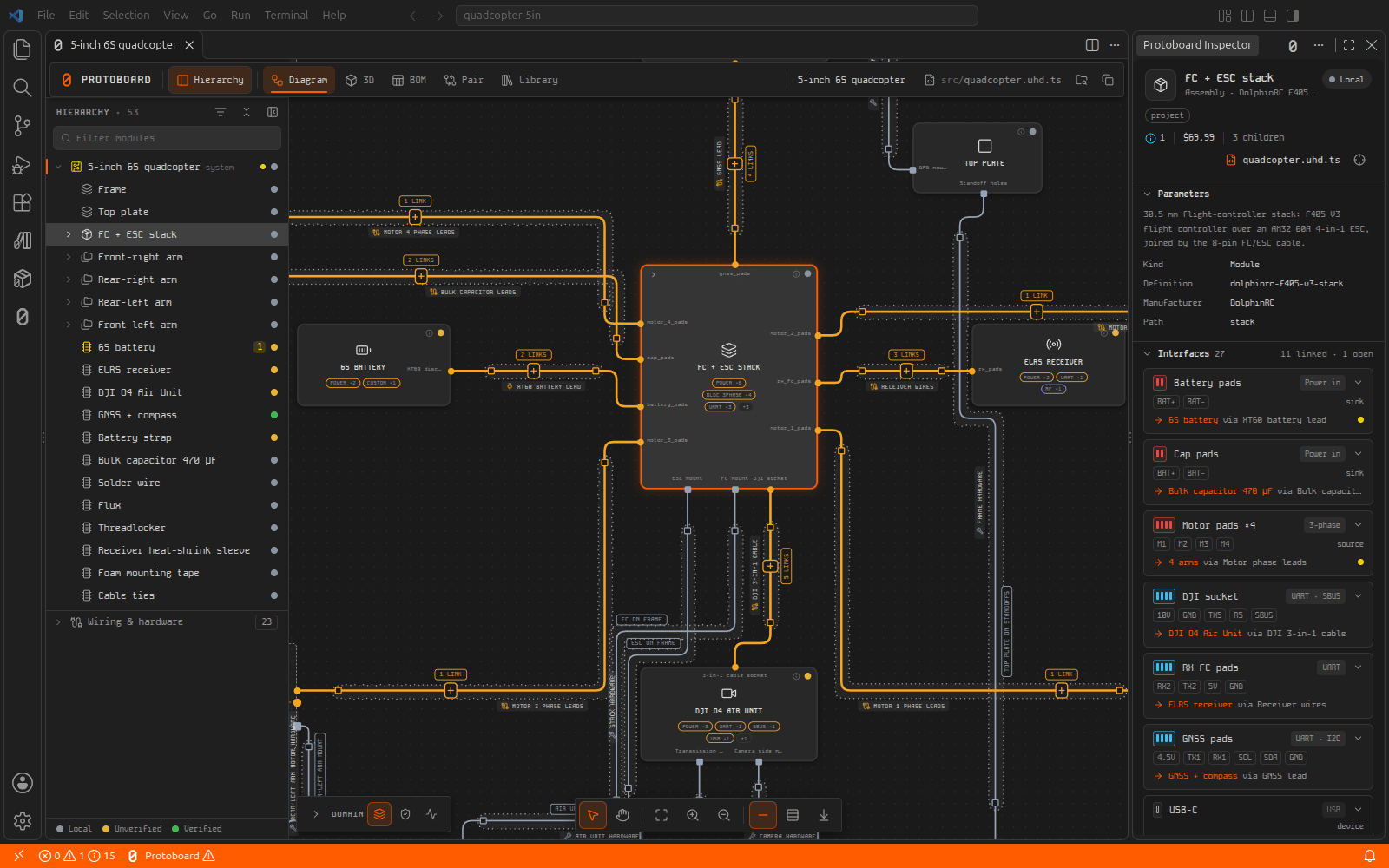The image size is (1389, 868).
Task: Switch to the Diagram tab
Action: [x=300, y=80]
